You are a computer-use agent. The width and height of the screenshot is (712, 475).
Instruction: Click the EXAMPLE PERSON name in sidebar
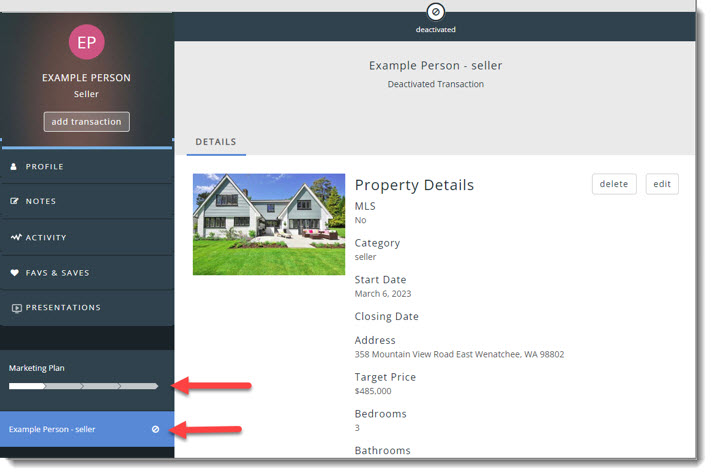(x=86, y=78)
